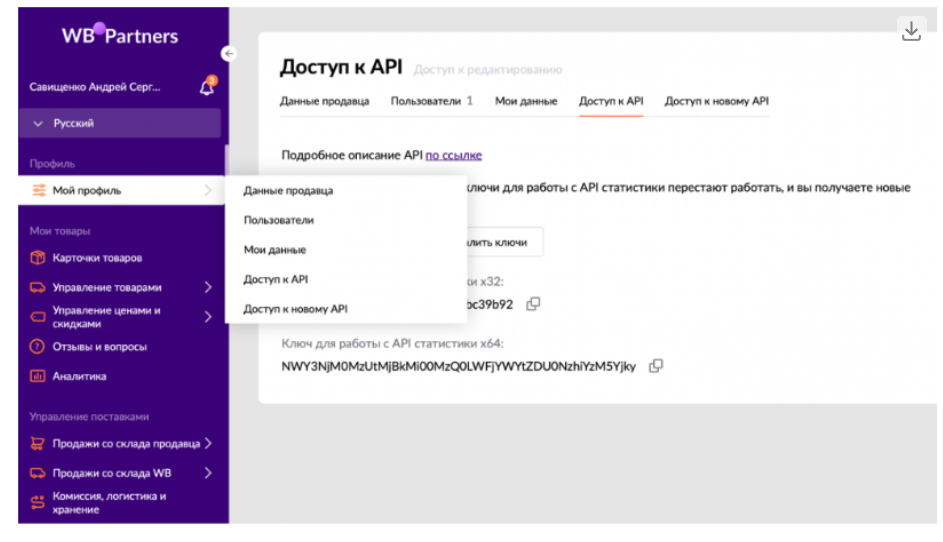The height and width of the screenshot is (542, 943).
Task: Click the notification bell icon
Action: [208, 87]
